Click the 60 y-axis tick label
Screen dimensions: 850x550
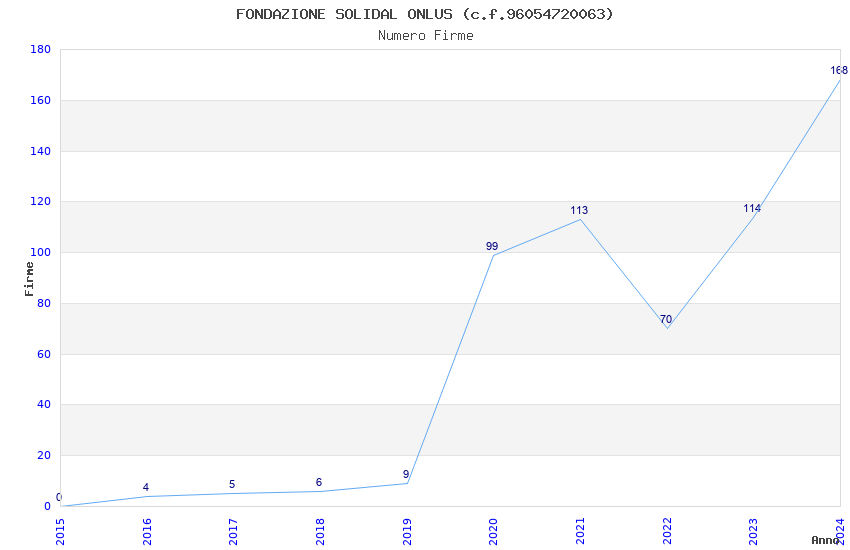(44, 354)
